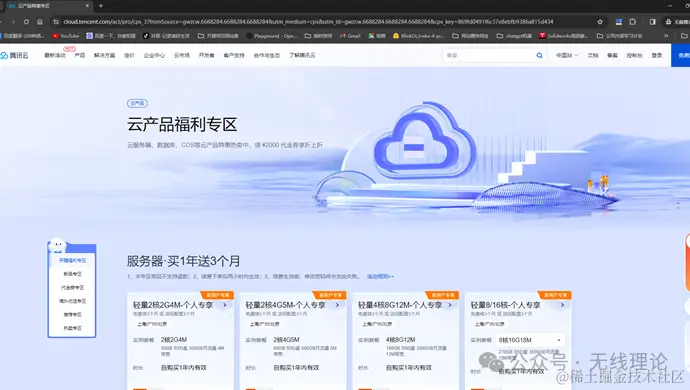Reload the page with the refresh icon
Image resolution: width=690 pixels, height=390 pixels.
(26, 22)
